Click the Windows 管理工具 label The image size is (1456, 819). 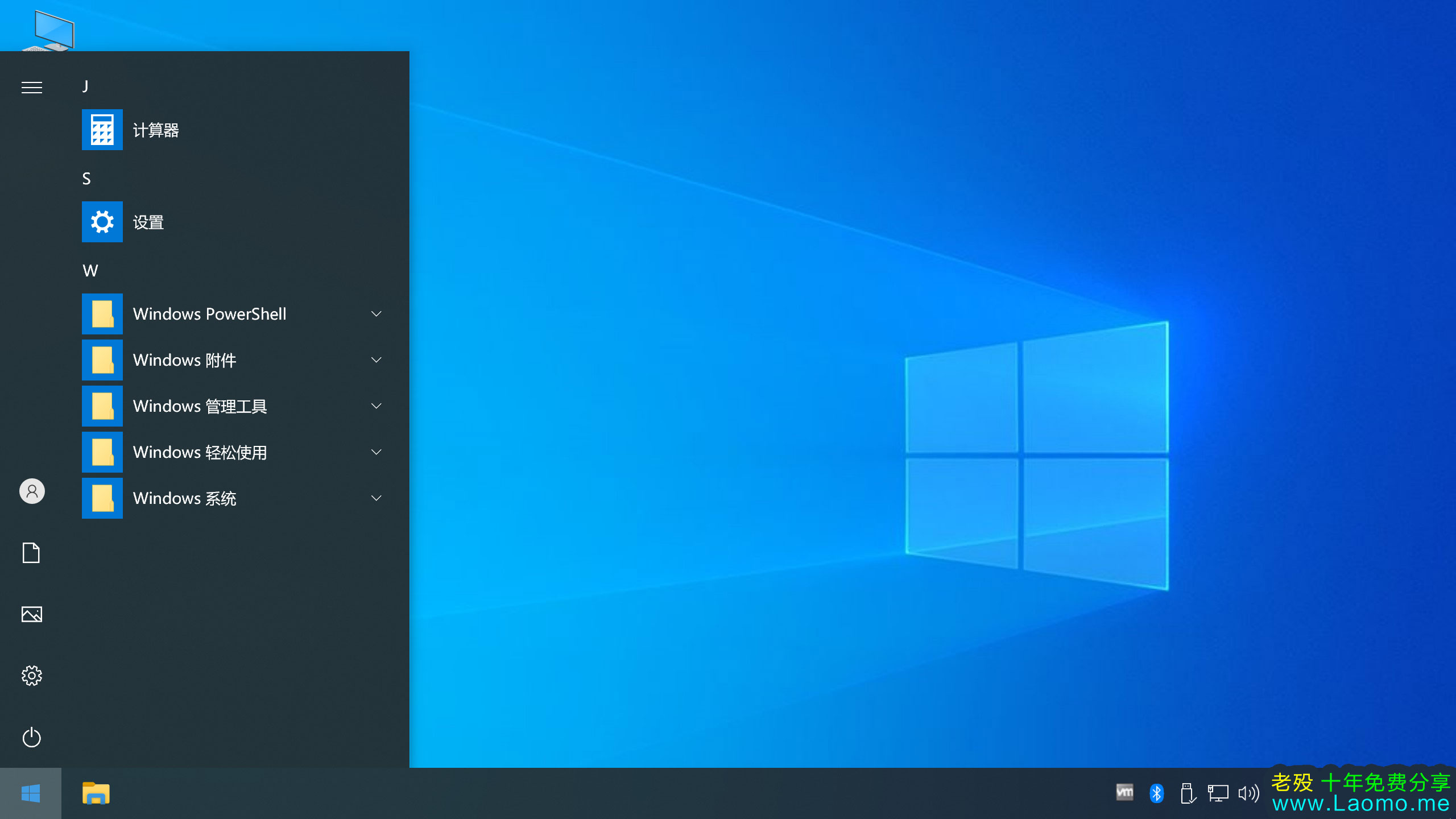tap(200, 407)
